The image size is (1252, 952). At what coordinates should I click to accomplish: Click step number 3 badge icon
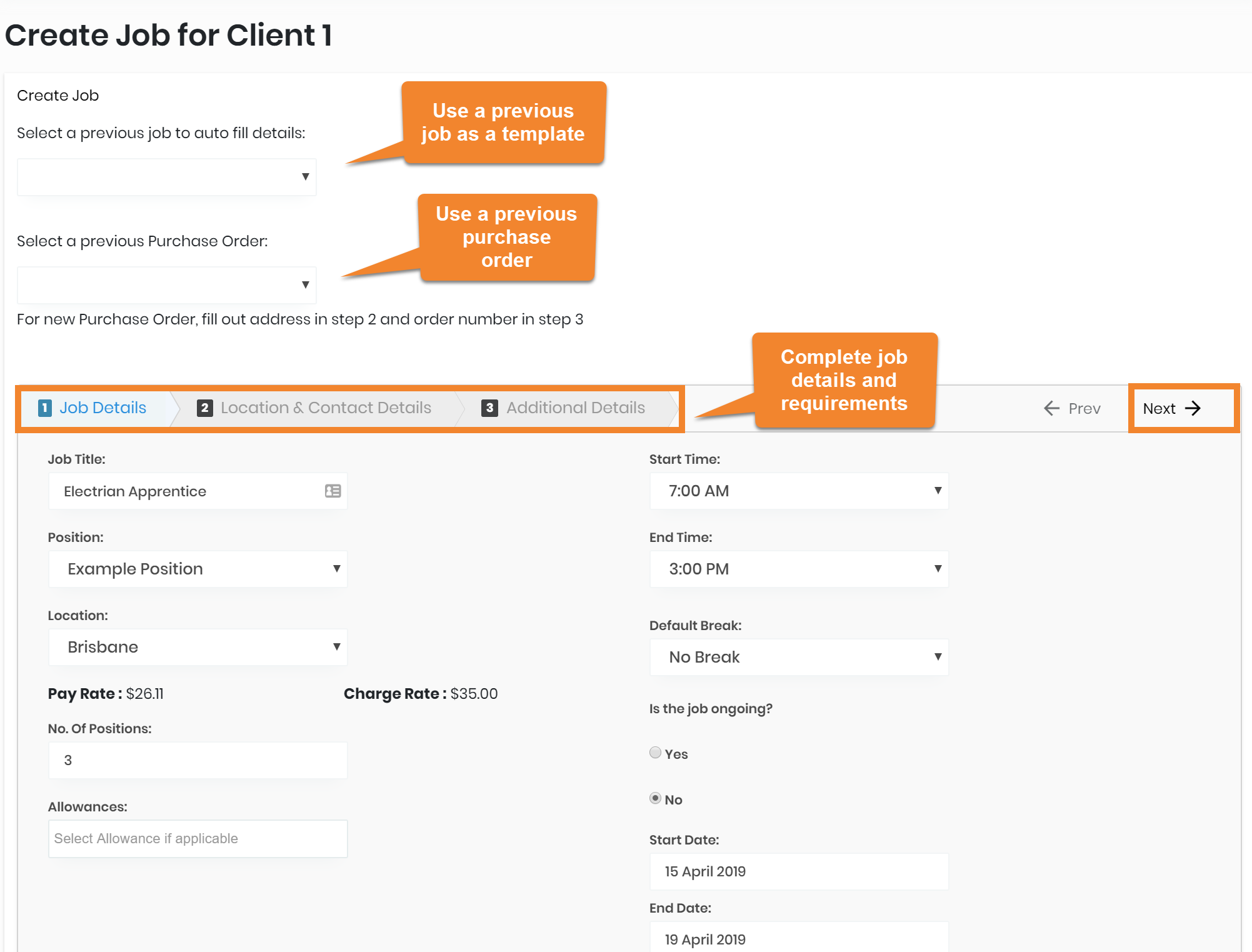(x=489, y=408)
